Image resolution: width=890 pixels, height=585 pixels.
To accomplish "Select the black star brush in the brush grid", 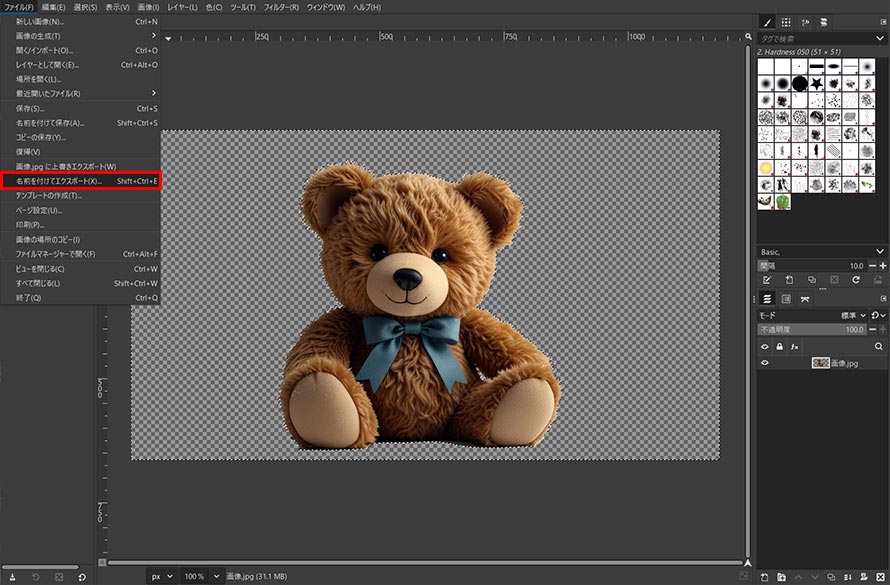I will [x=816, y=83].
